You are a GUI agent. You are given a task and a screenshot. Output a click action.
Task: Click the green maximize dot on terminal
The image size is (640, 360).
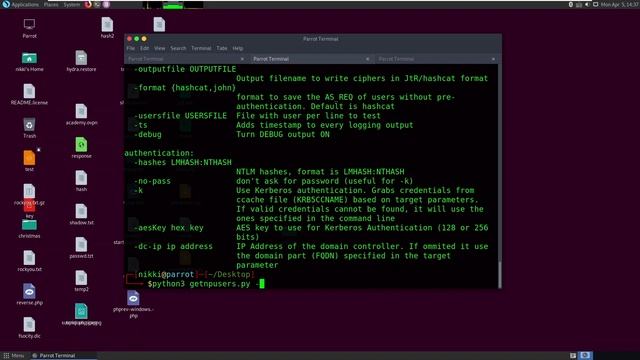[137, 39]
